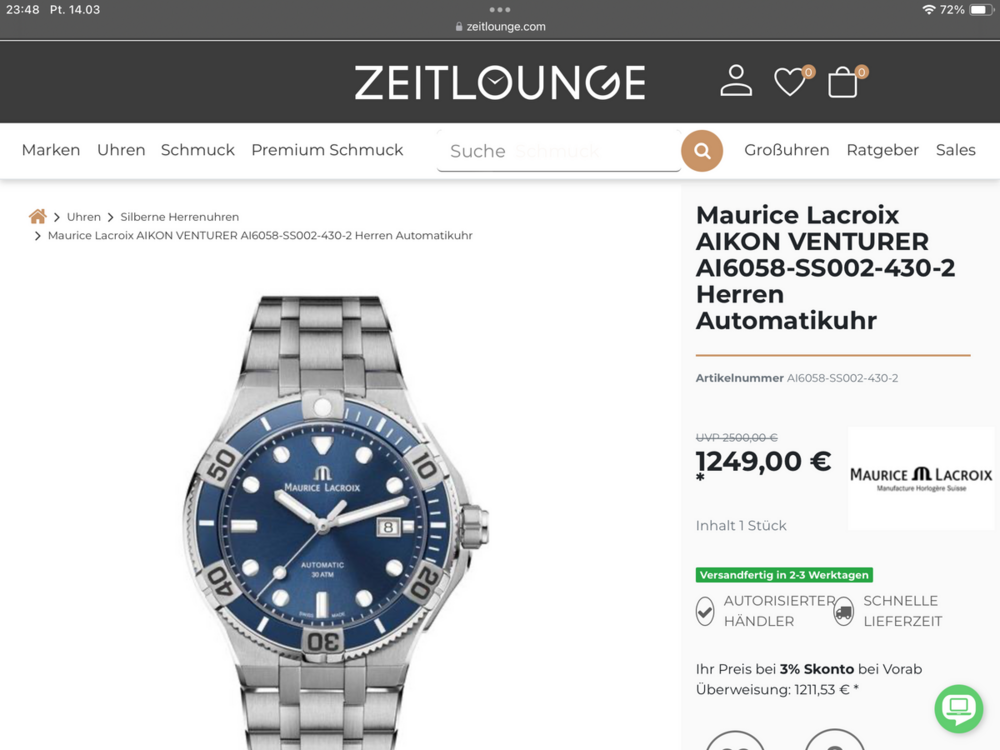Open the user account icon

[x=736, y=81]
